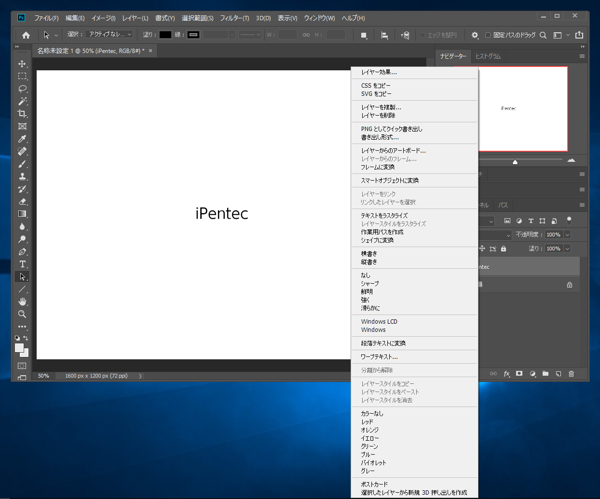Select the Eyedropper tool
Image resolution: width=600 pixels, height=499 pixels.
click(x=22, y=139)
